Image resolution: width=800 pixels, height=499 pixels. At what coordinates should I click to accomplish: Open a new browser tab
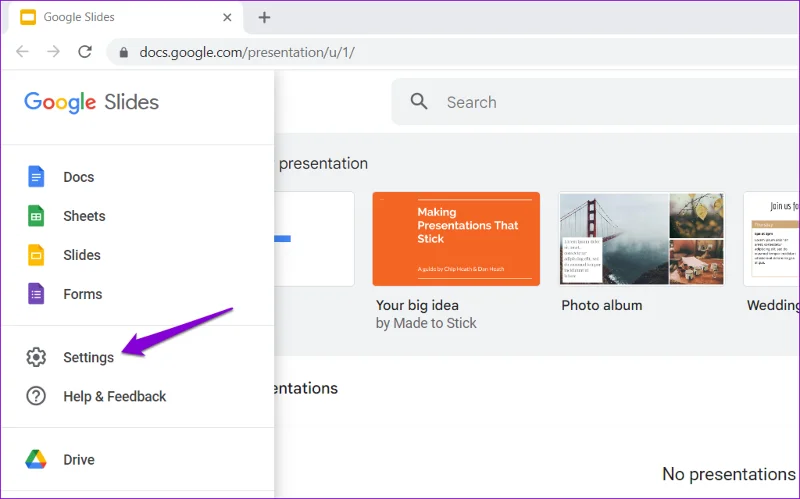[264, 17]
